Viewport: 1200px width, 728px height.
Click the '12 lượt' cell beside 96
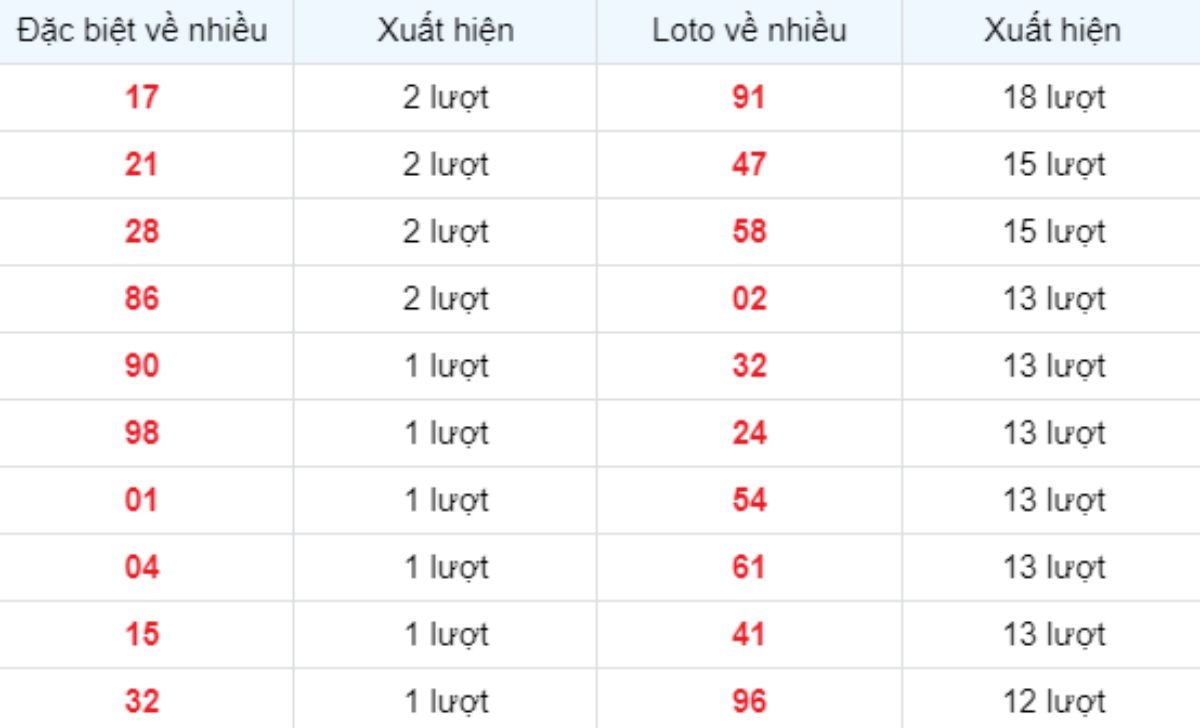coord(1054,701)
